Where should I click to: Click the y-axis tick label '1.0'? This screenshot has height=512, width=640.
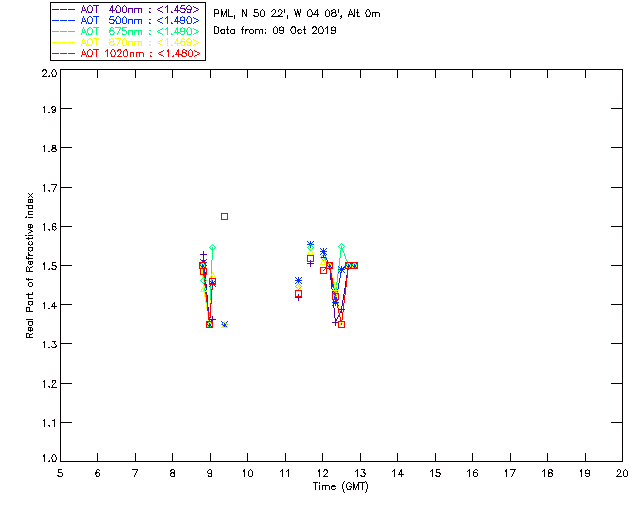(49, 459)
